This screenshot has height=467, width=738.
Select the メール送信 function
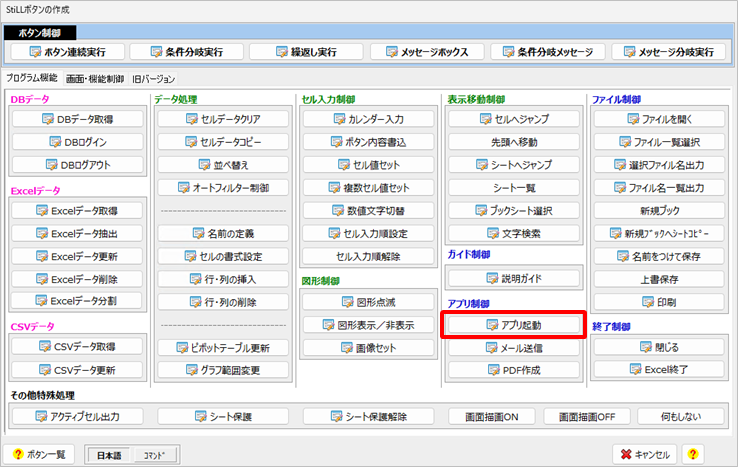pyautogui.click(x=511, y=348)
